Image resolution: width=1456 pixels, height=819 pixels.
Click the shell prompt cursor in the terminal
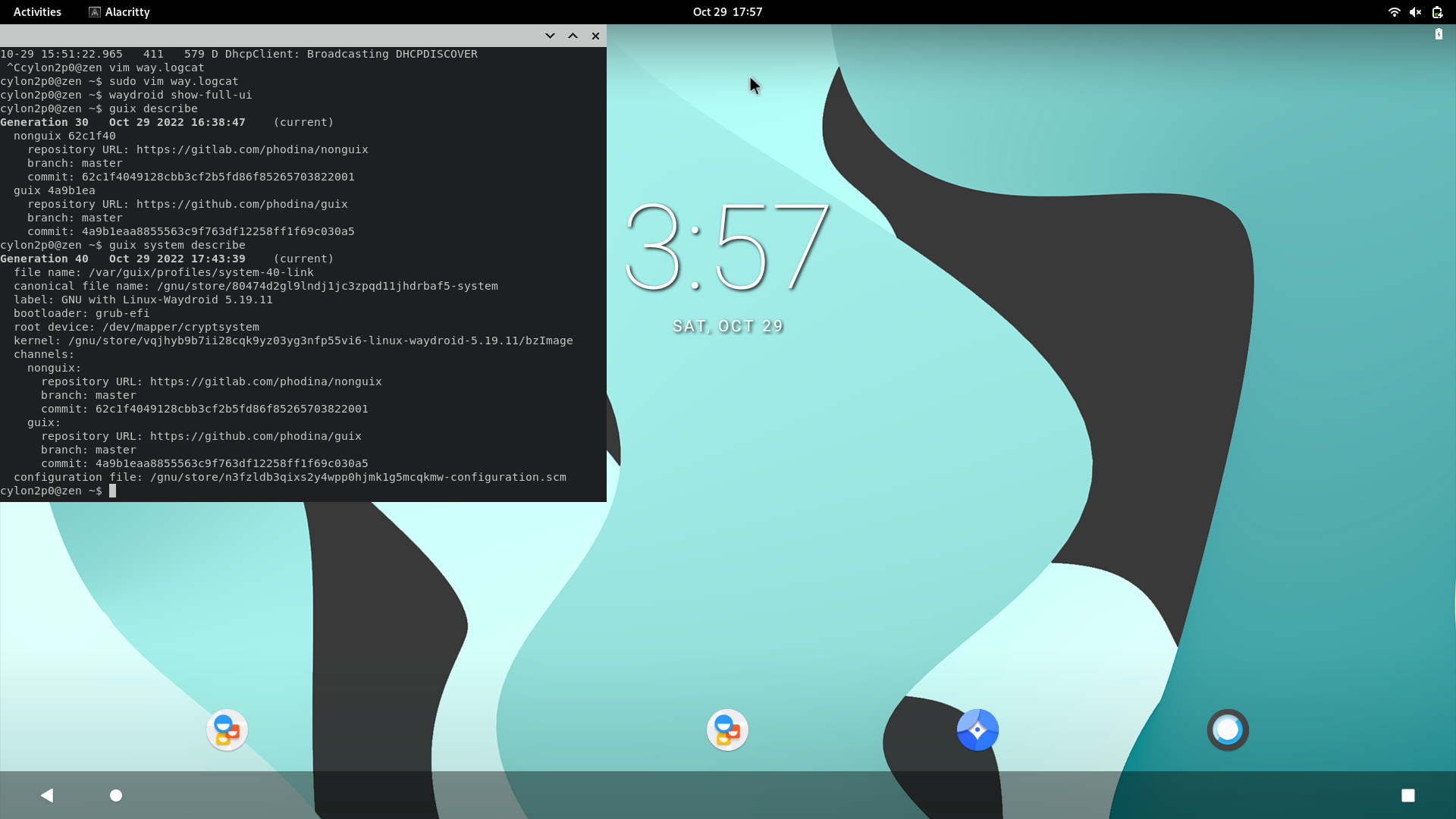point(114,491)
